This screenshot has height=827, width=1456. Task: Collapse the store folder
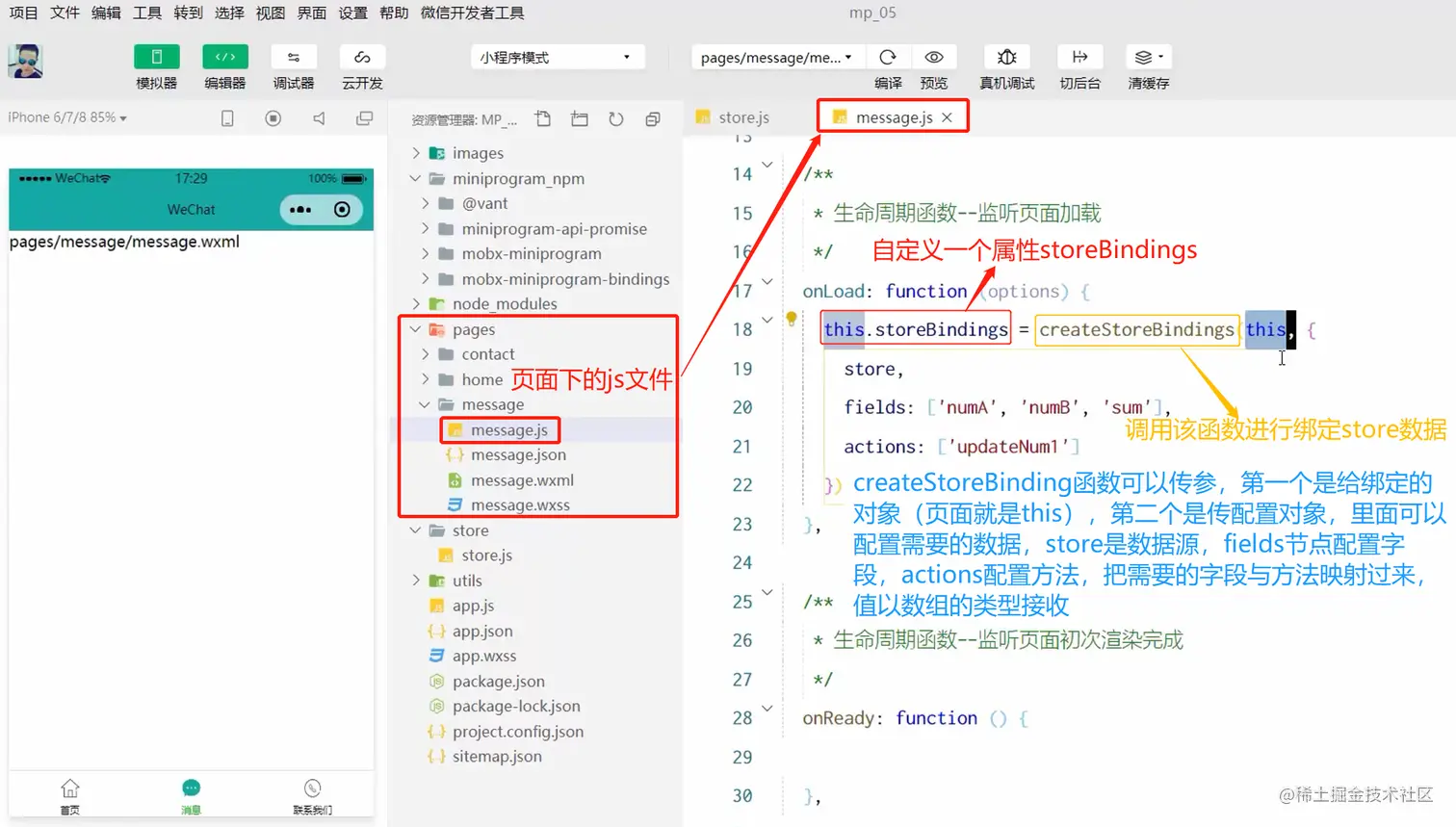click(416, 530)
